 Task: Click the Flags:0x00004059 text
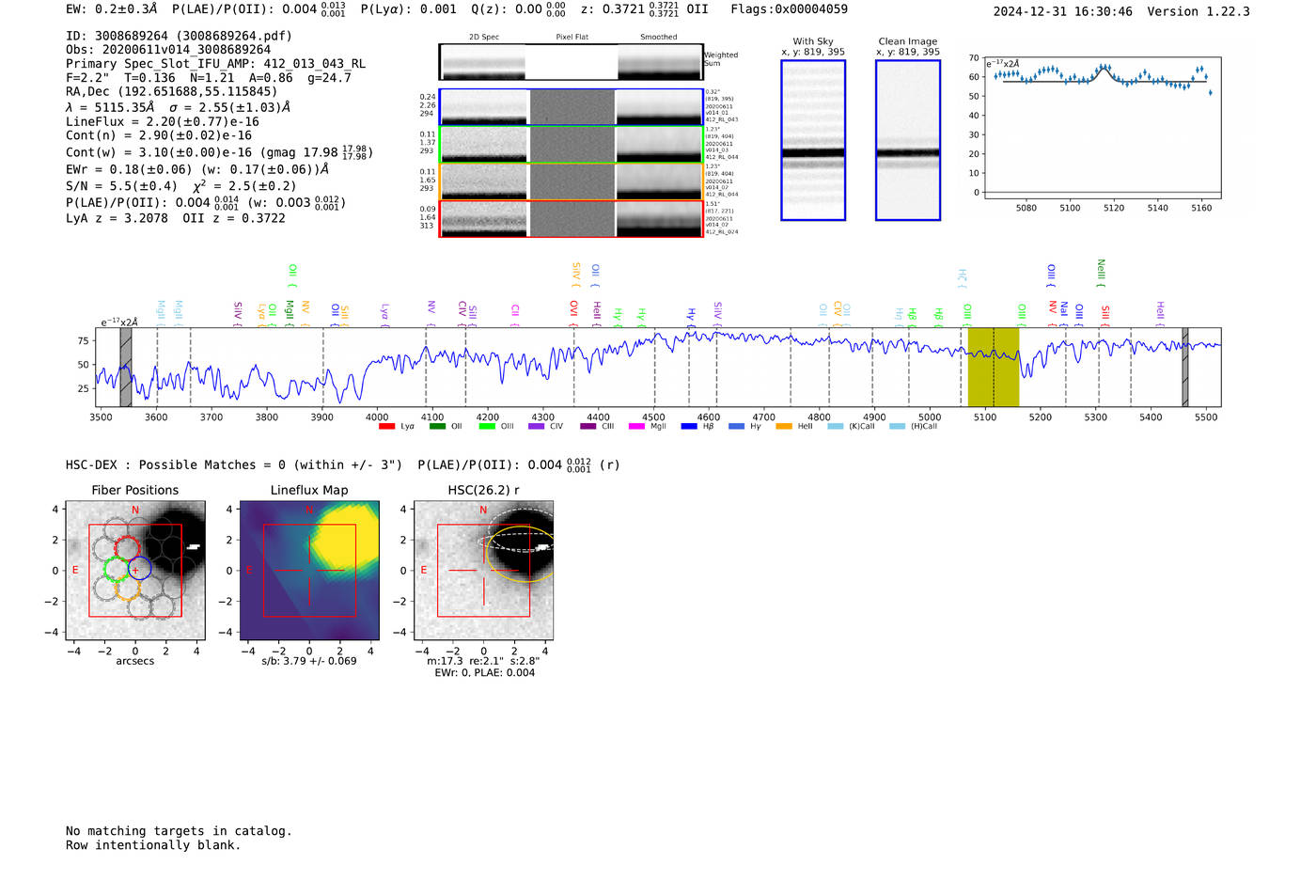(x=789, y=9)
